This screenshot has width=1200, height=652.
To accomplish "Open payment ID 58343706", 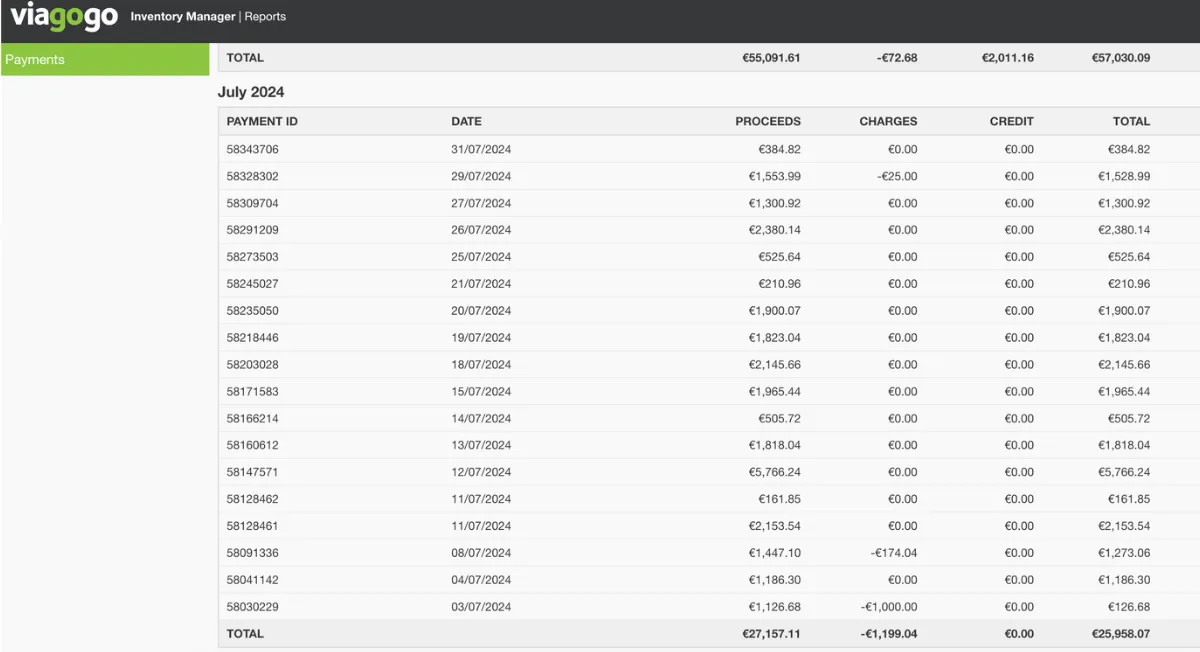I will (x=252, y=150).
